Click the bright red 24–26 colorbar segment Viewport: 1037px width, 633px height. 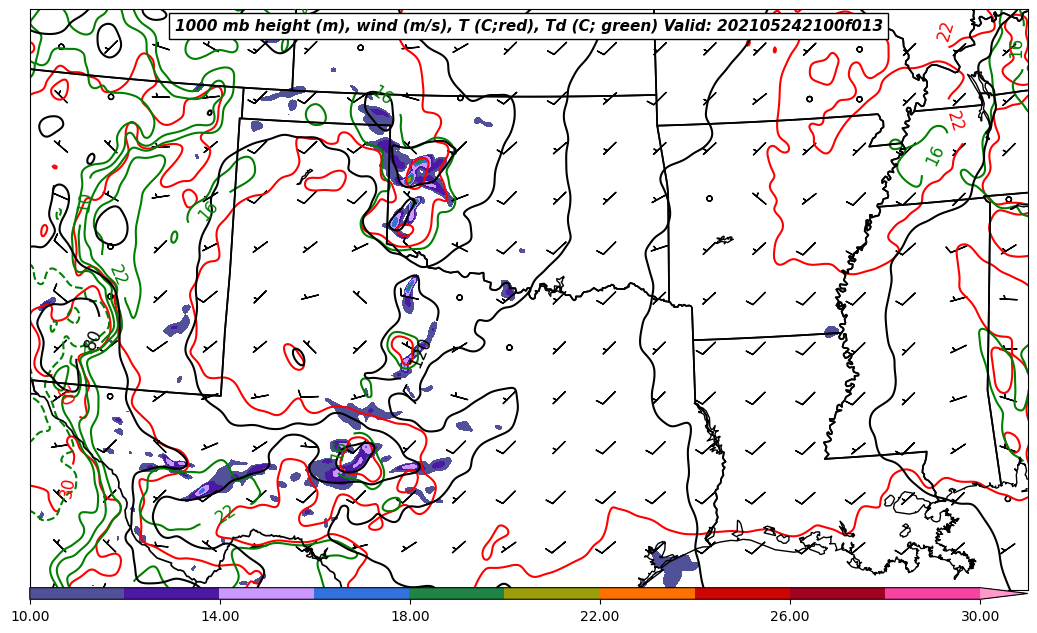click(x=742, y=593)
